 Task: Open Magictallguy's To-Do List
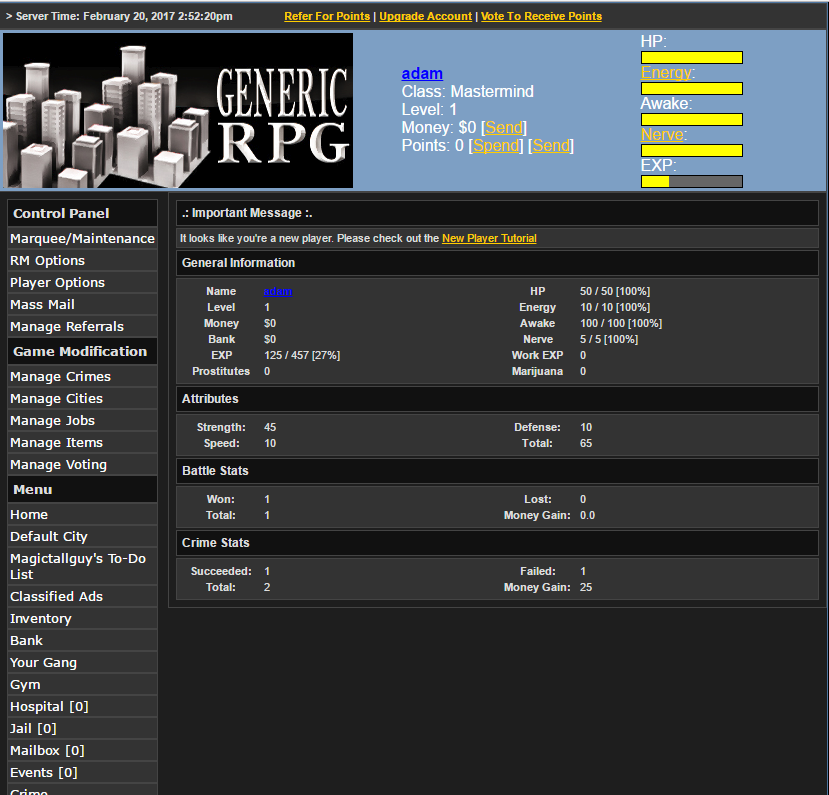coord(78,566)
